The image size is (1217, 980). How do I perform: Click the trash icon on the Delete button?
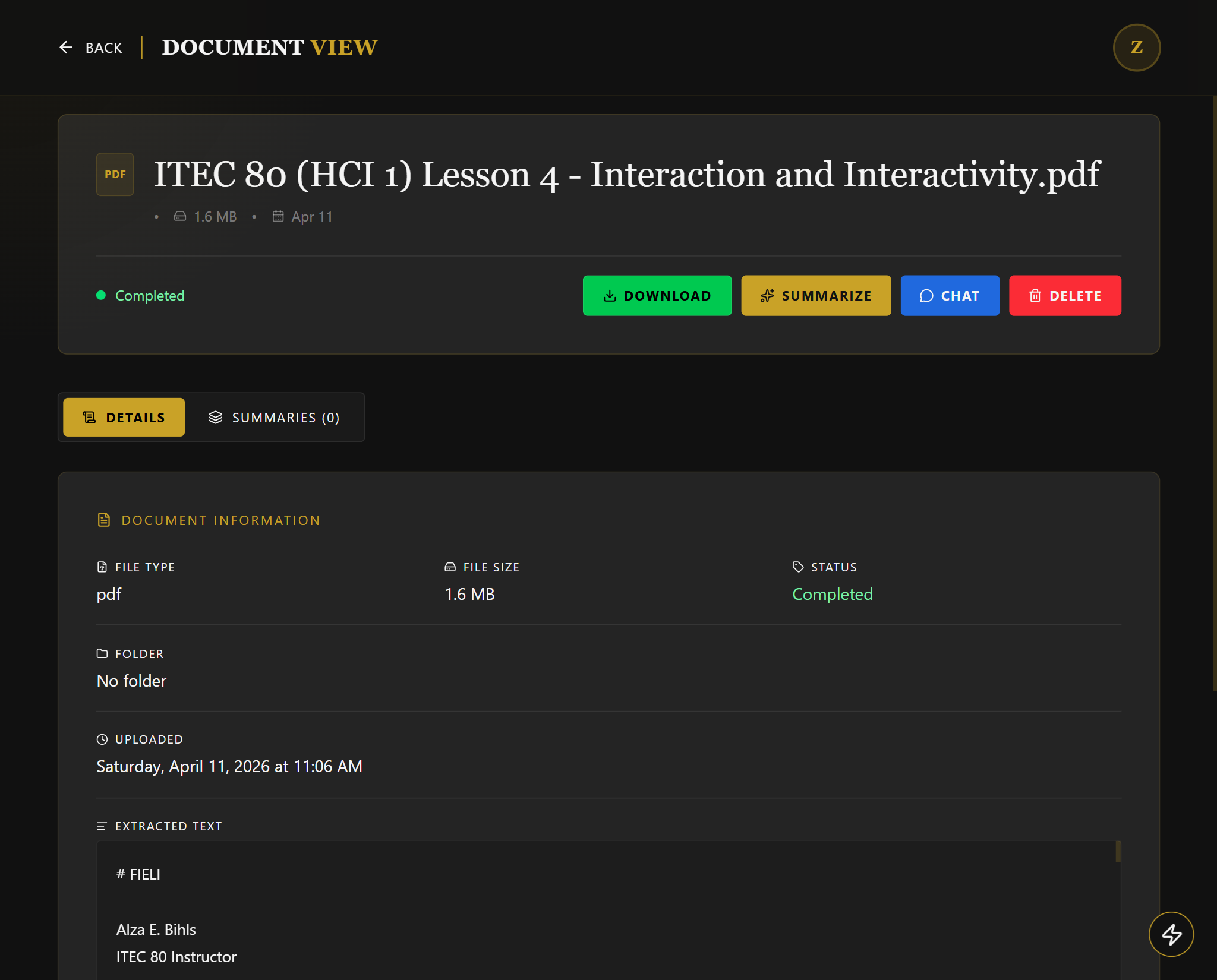[x=1036, y=295]
